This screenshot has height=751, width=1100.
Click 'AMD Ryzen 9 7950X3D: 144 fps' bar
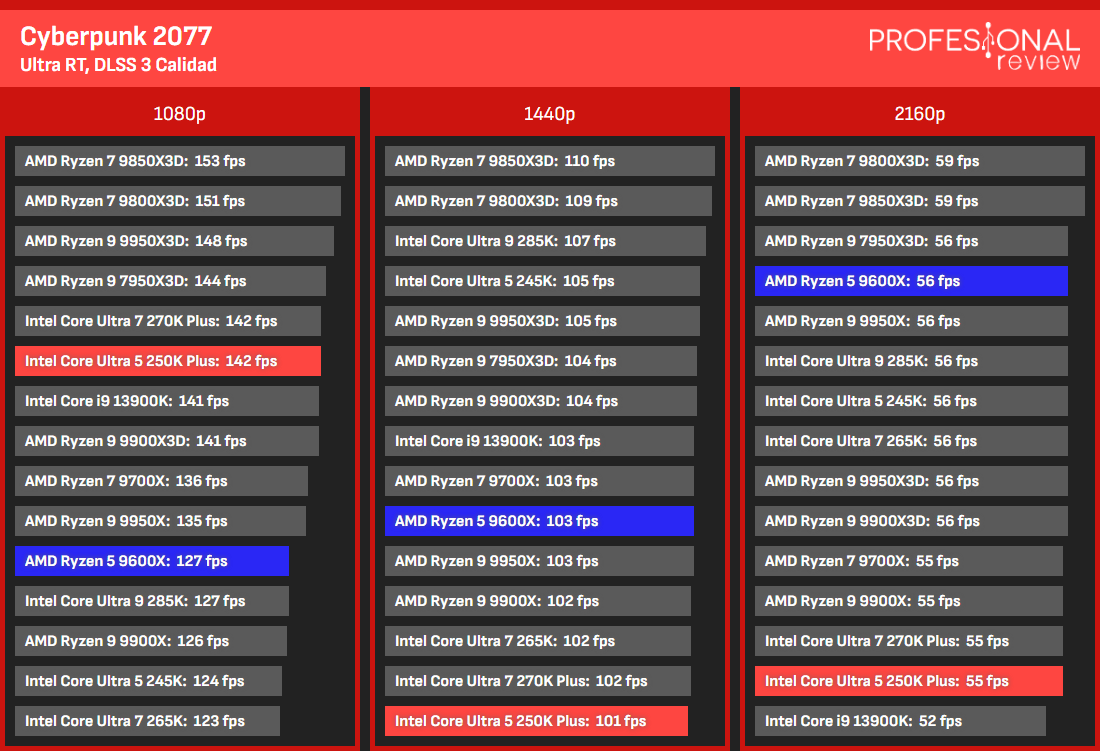click(x=170, y=280)
